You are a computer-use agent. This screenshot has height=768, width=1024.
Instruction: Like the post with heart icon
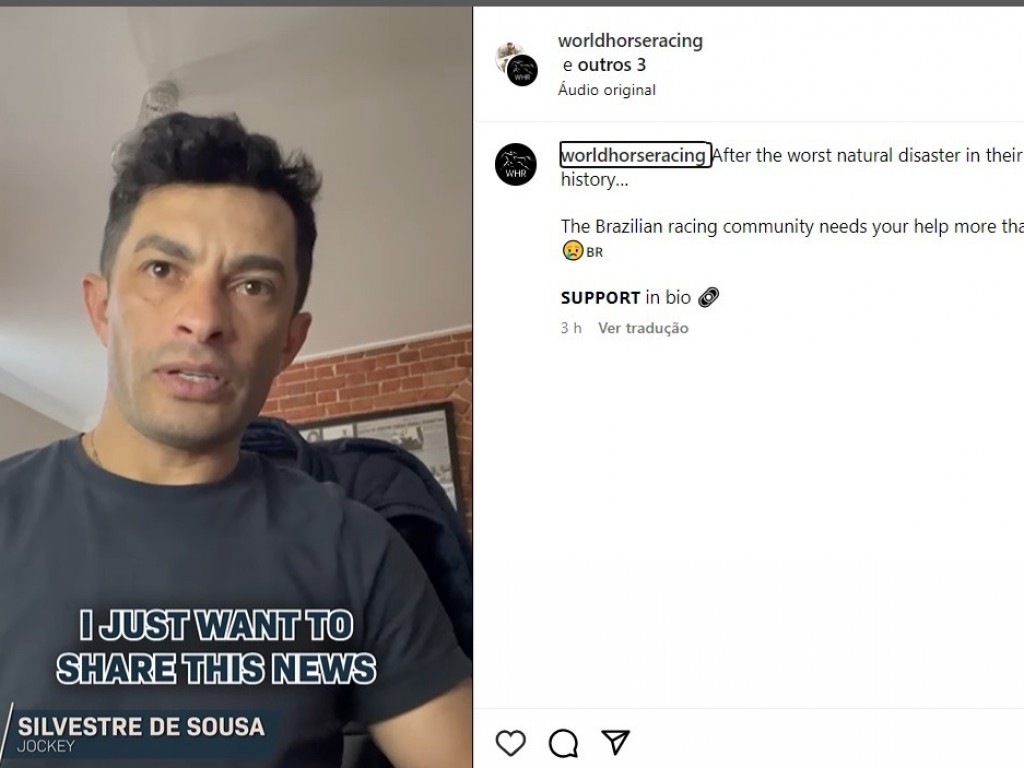[x=510, y=743]
